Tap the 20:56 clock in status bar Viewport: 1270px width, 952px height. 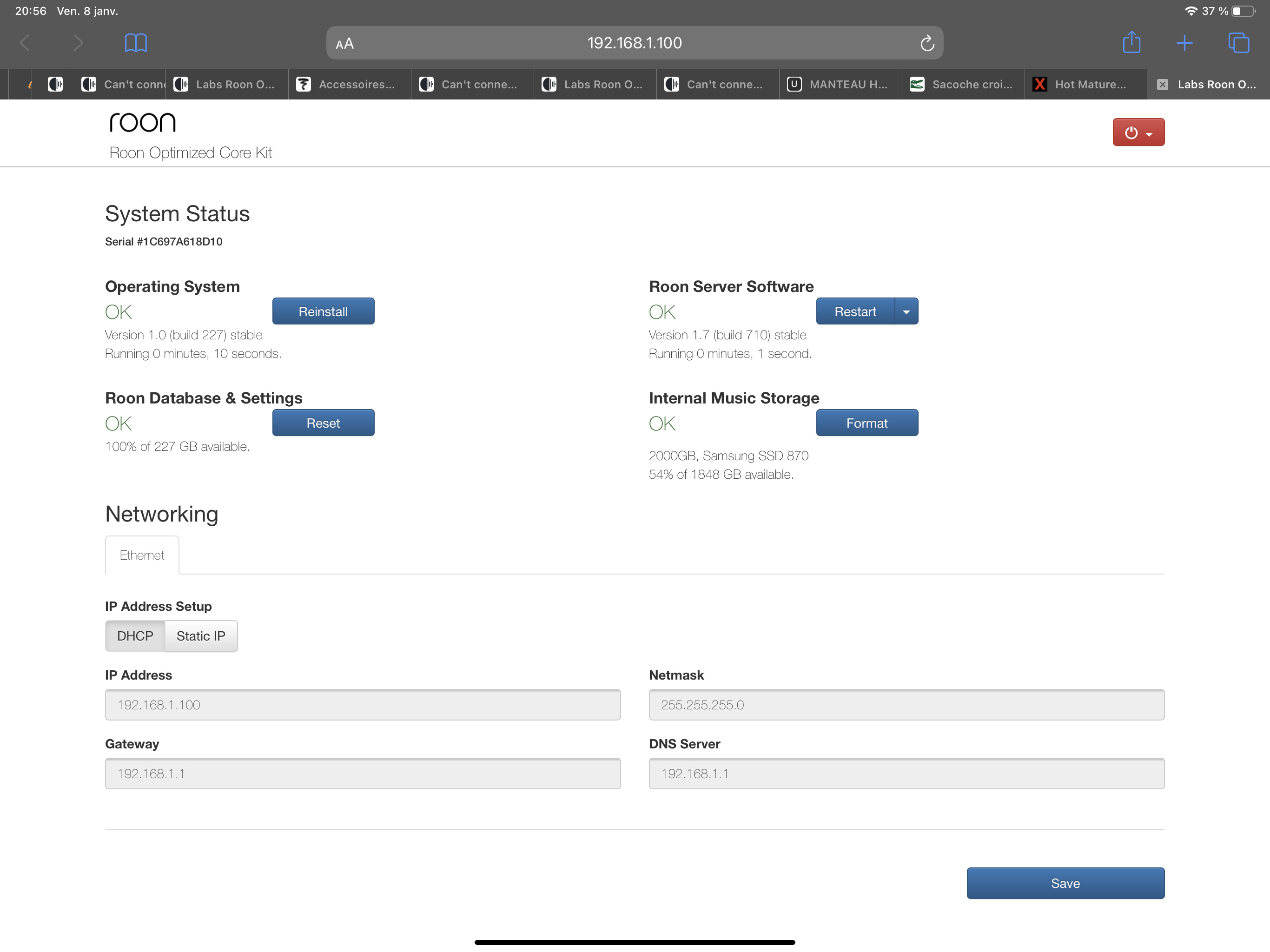coord(30,11)
